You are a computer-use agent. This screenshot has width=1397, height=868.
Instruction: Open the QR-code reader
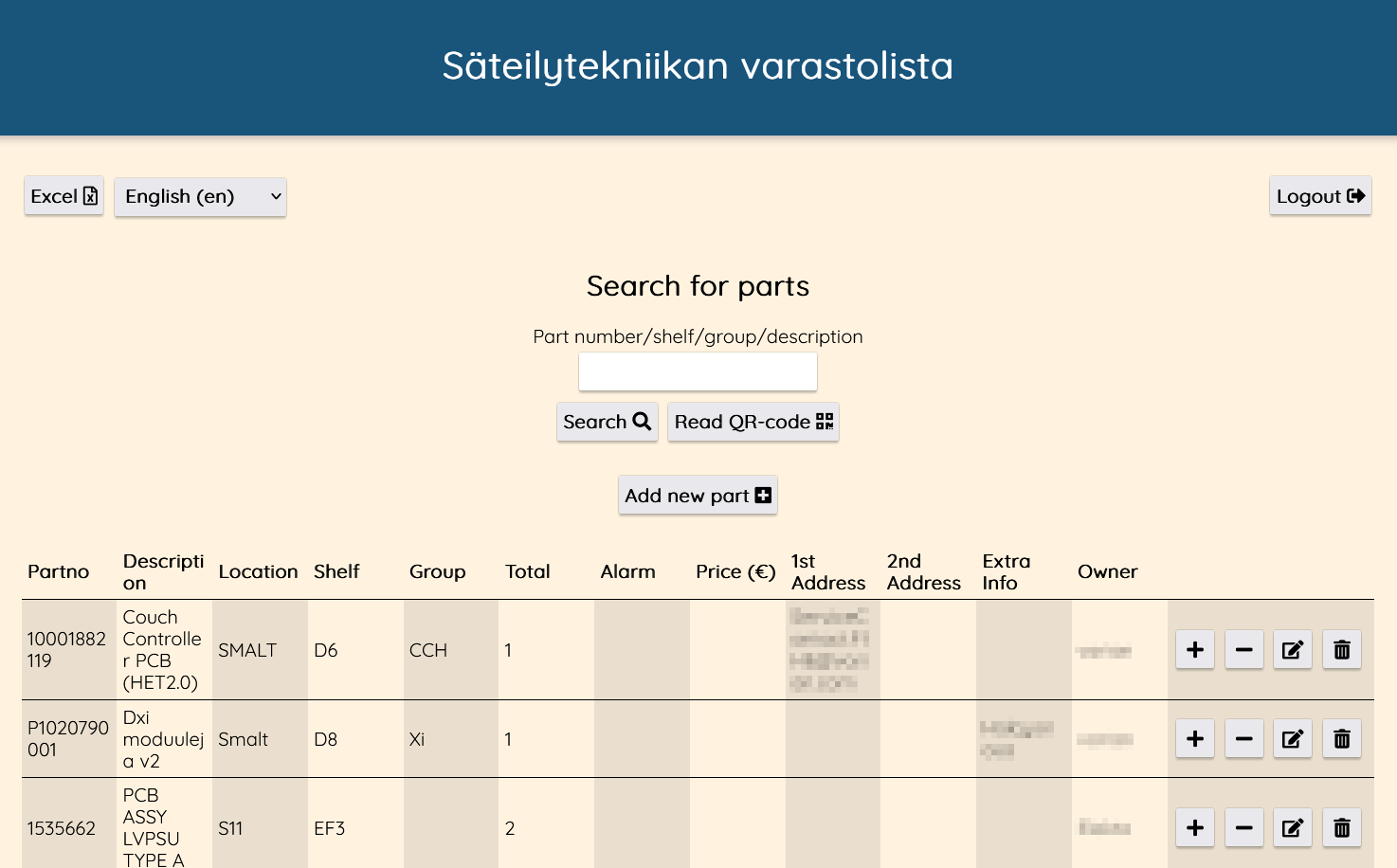753,422
